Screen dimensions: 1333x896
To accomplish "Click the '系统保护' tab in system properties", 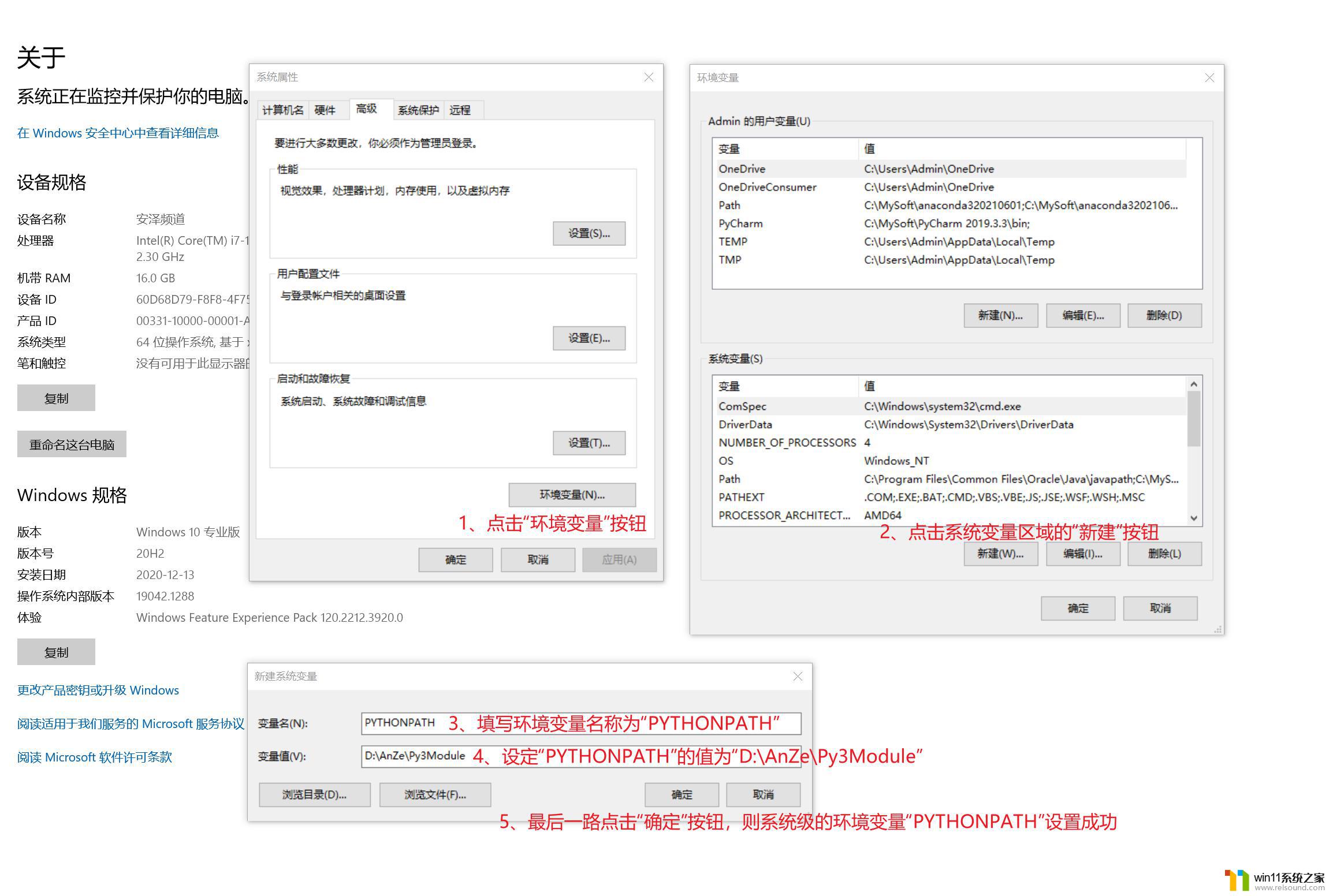I will pos(416,109).
